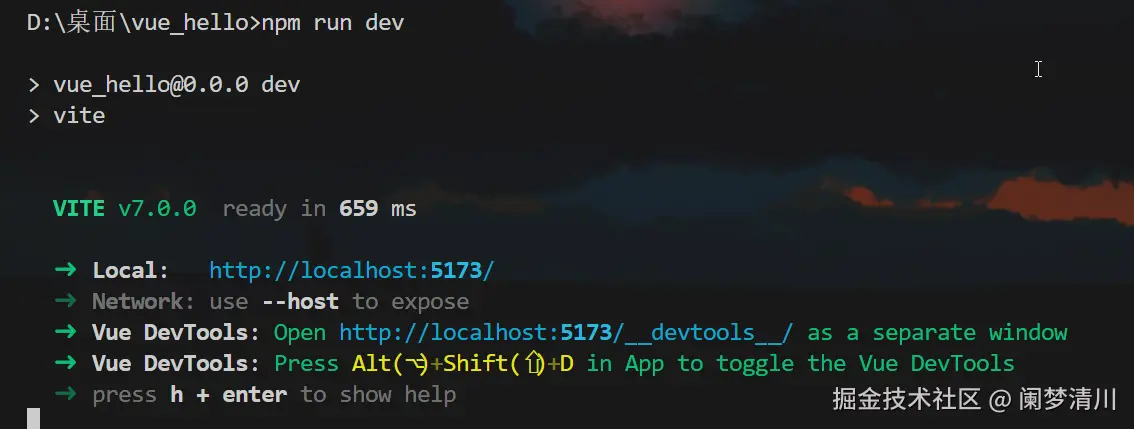The height and width of the screenshot is (429, 1134).
Task: Open the Local http://localhost:5173/ link
Action: pos(351,271)
